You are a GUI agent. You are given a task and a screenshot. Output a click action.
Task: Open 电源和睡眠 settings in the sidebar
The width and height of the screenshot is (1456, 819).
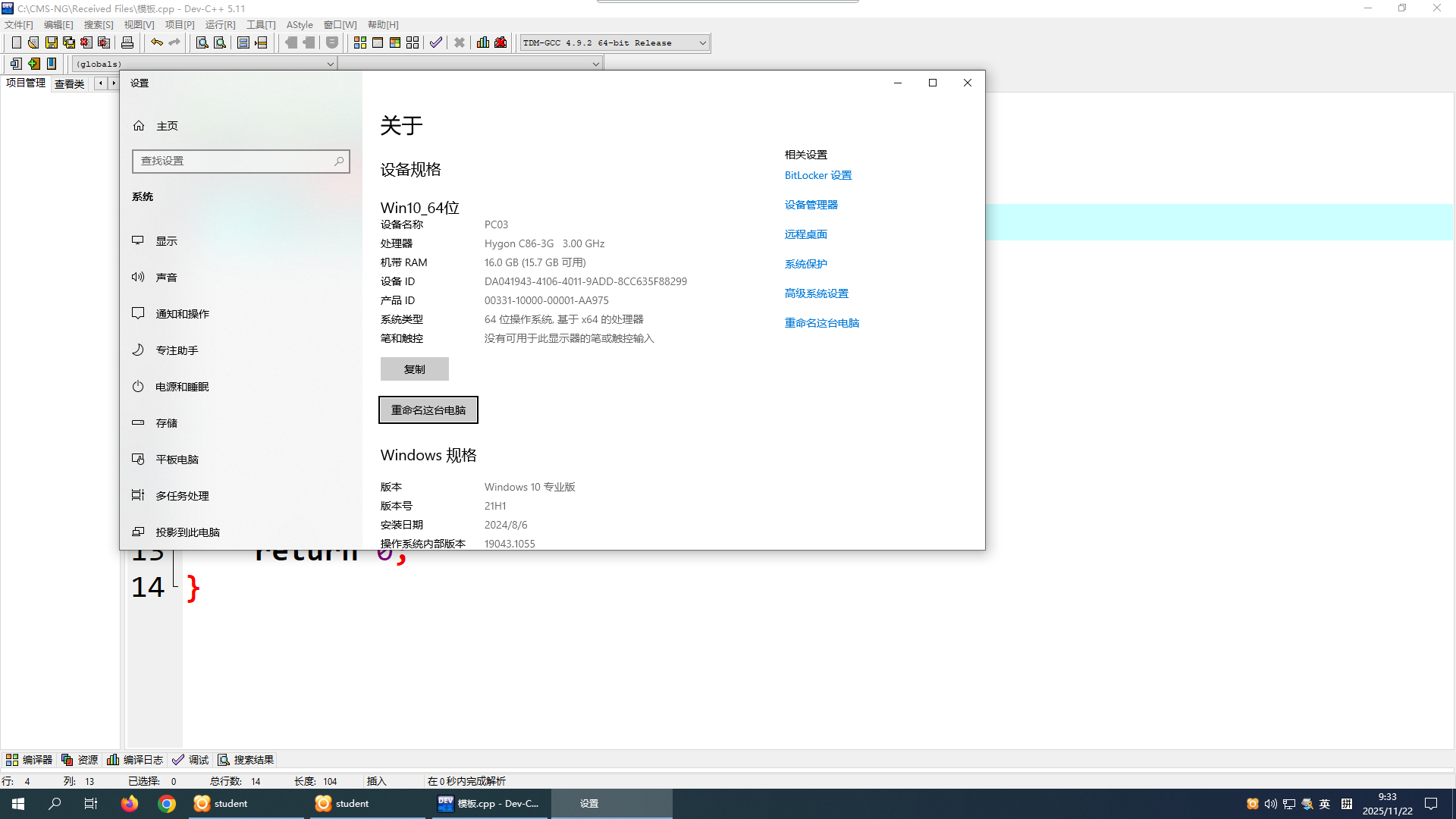(x=182, y=387)
